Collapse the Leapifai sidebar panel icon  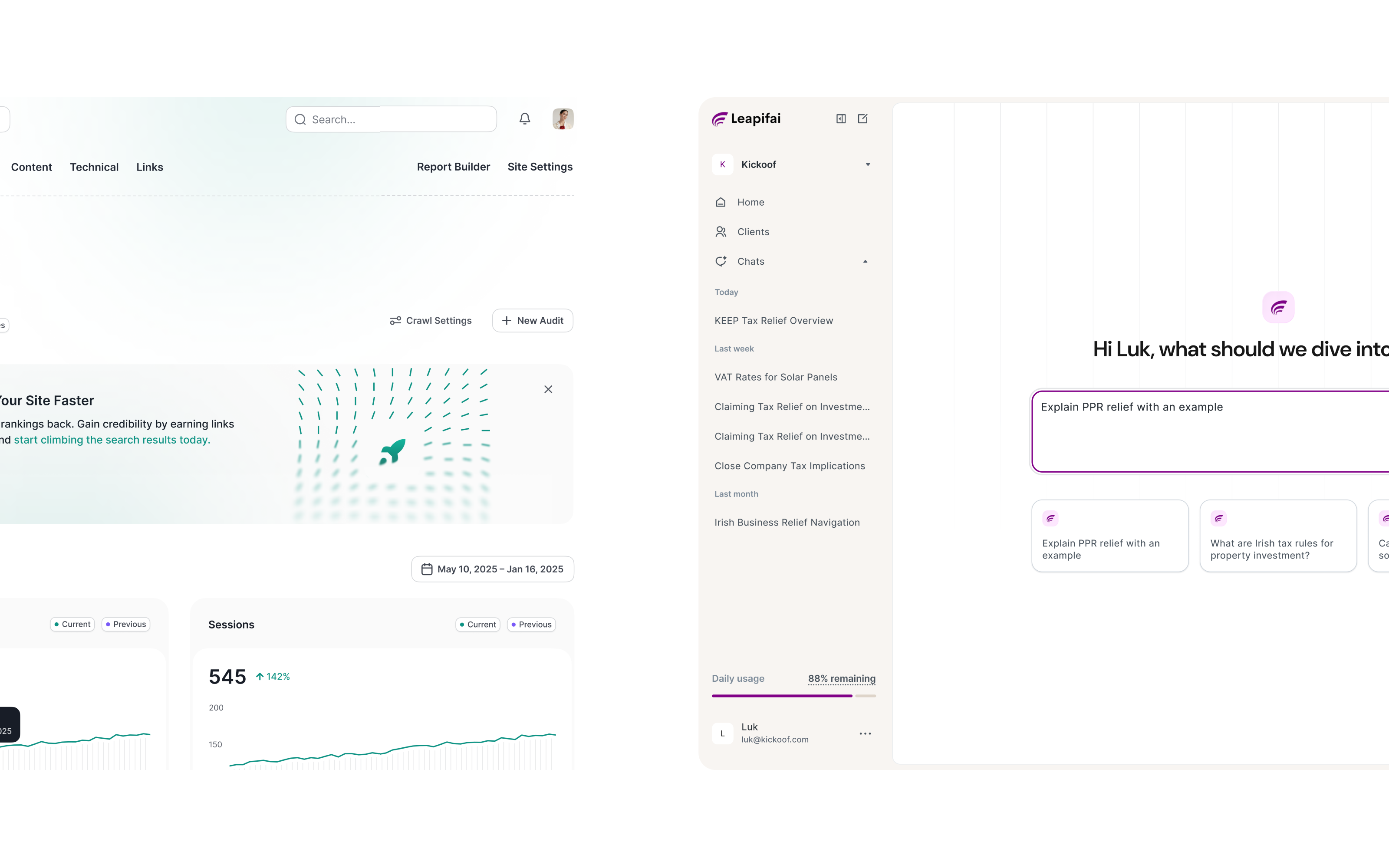pyautogui.click(x=841, y=119)
